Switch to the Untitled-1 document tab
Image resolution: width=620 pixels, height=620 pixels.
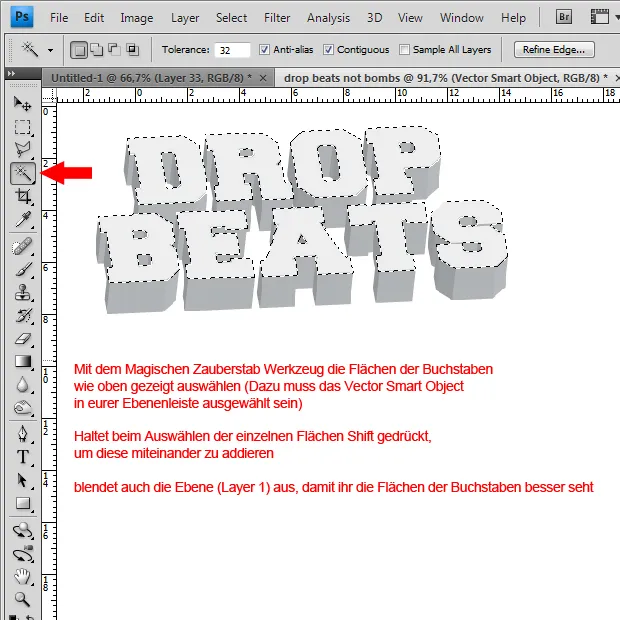tap(150, 77)
